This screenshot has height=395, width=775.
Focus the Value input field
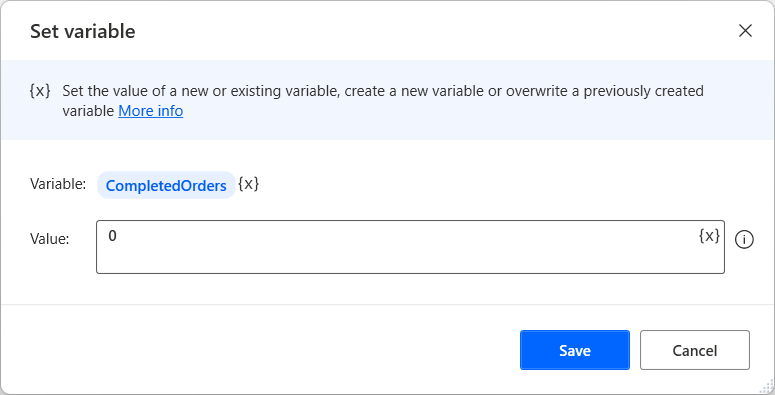(x=410, y=247)
